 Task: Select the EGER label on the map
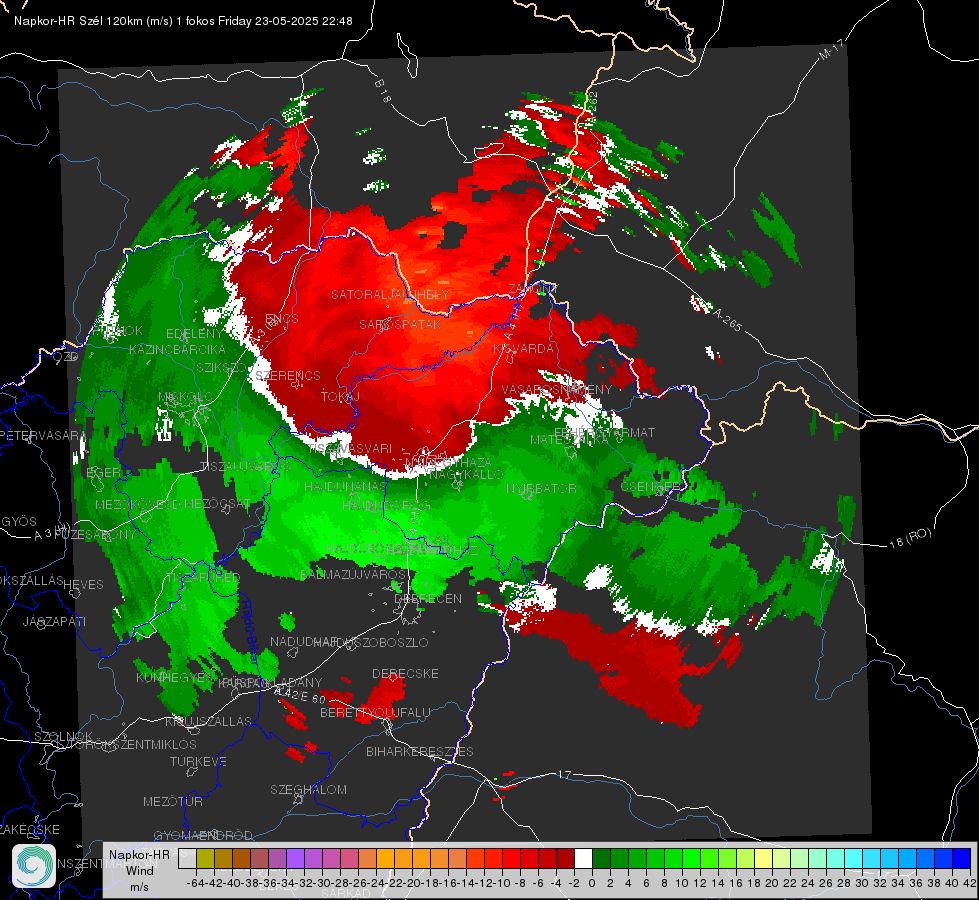(104, 472)
